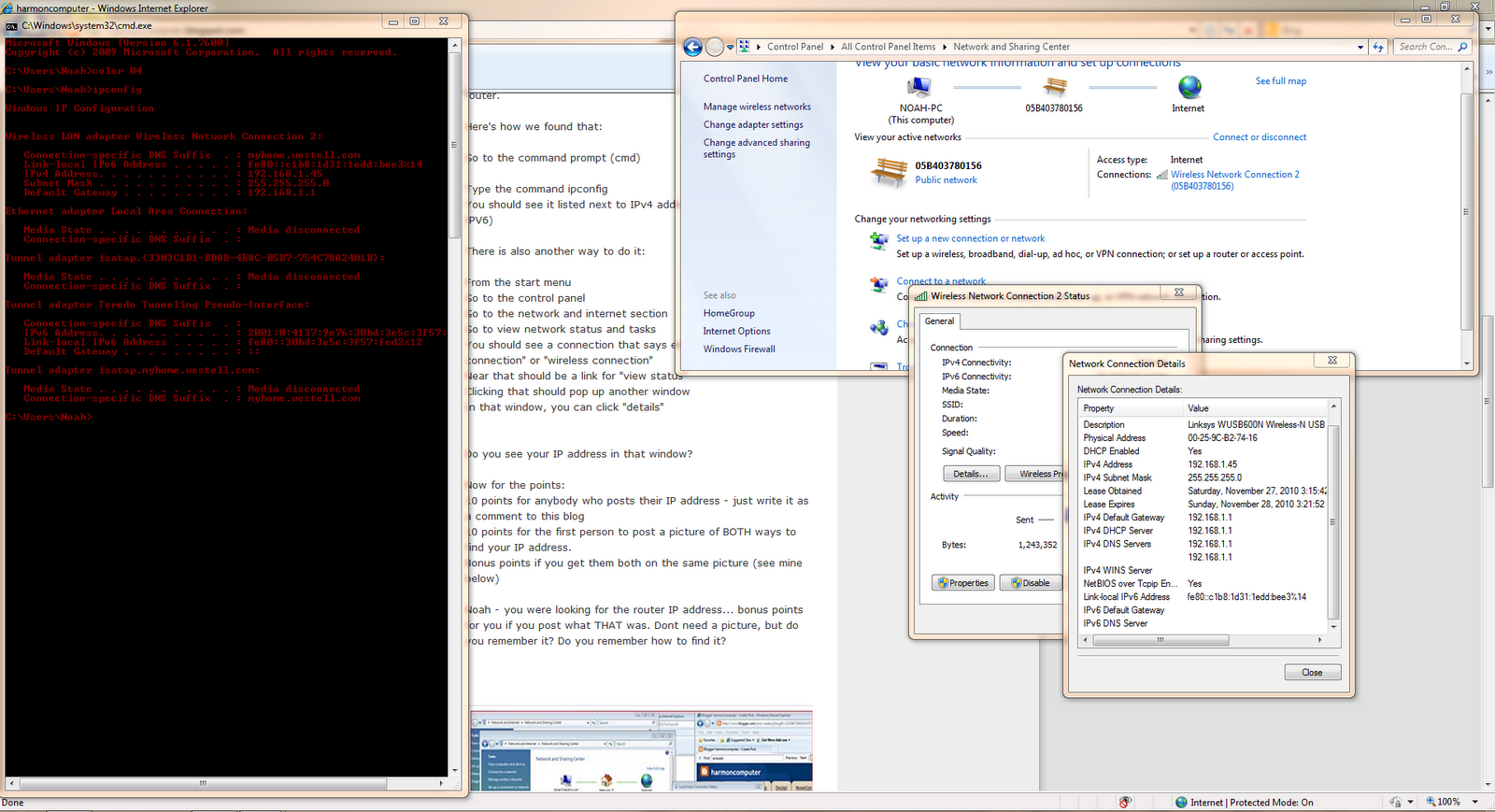
Task: Open Internet Options under See also
Action: pyautogui.click(x=737, y=331)
